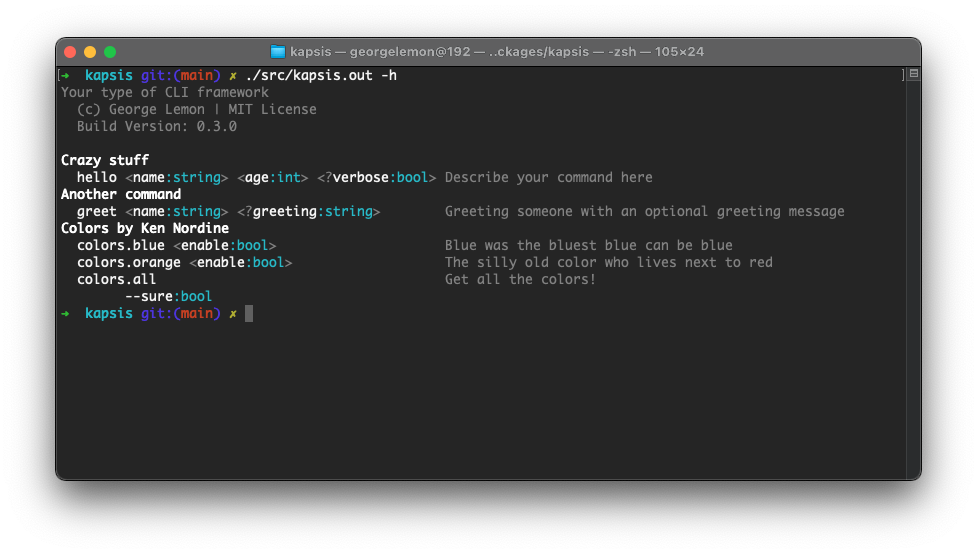Click 'kapsis' in the top prompt line
The height and width of the screenshot is (554, 977).
click(109, 75)
